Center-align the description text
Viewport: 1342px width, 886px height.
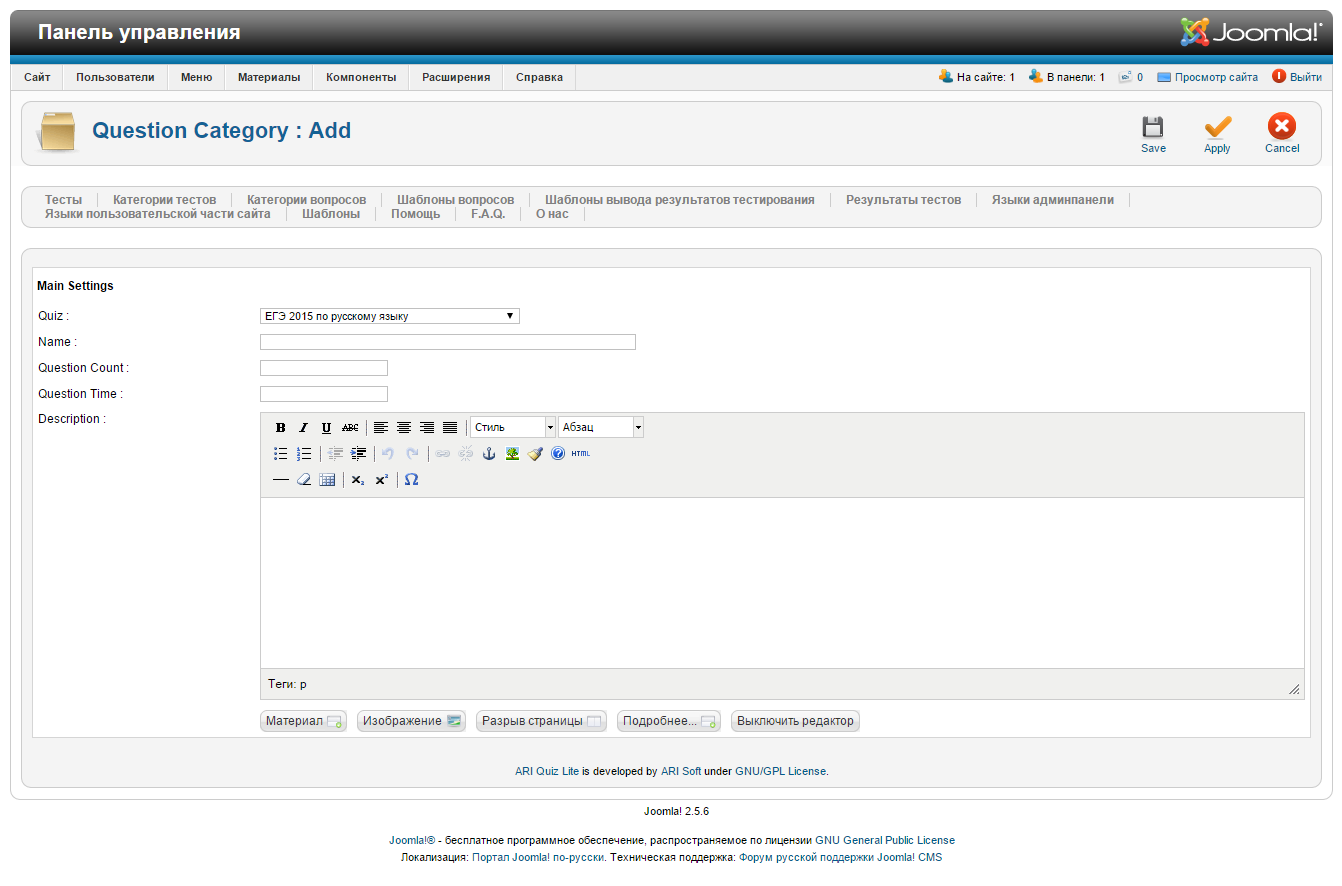point(404,428)
